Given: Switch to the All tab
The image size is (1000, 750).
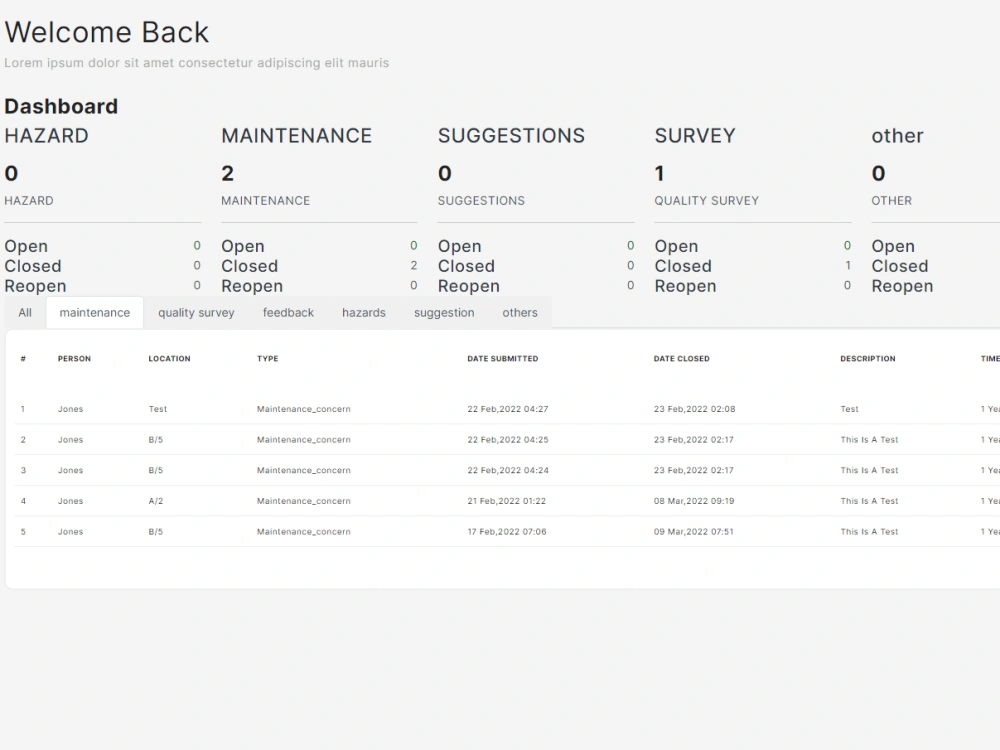Looking at the screenshot, I should click(25, 312).
